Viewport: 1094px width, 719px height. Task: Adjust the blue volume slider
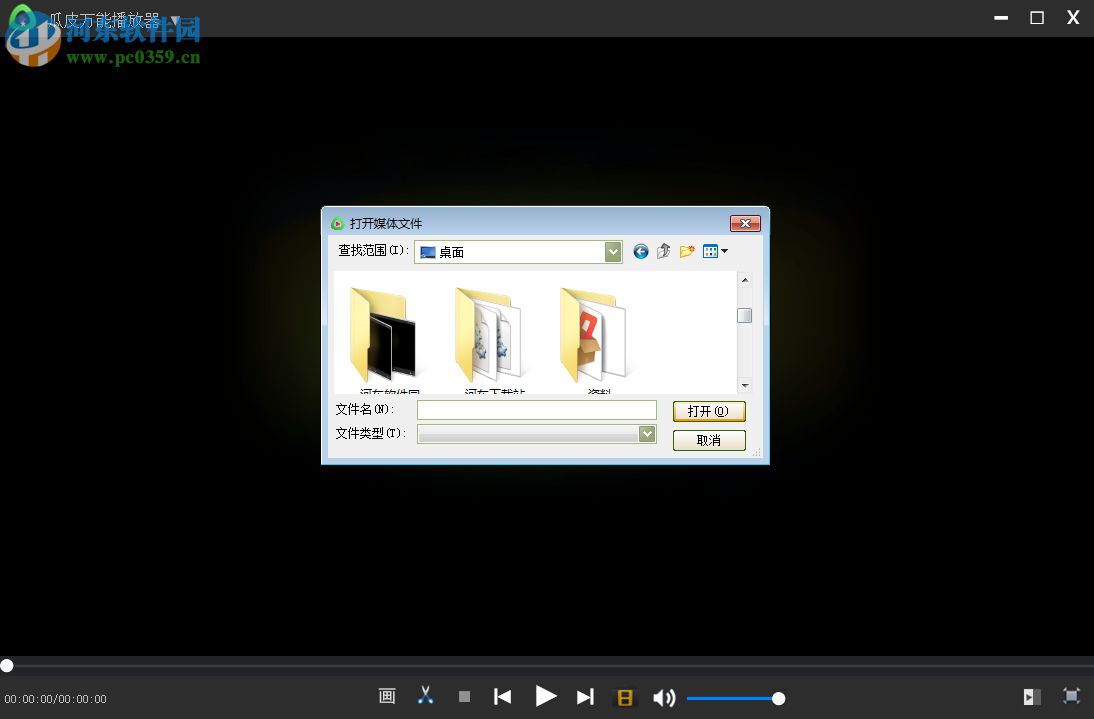735,698
